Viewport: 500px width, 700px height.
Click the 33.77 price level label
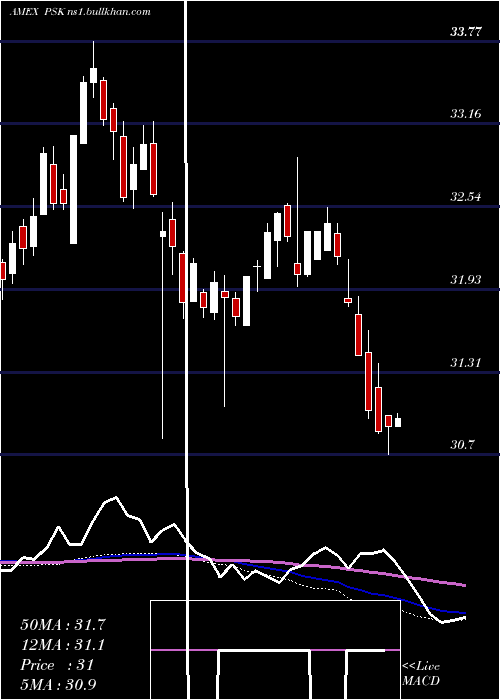pos(466,32)
